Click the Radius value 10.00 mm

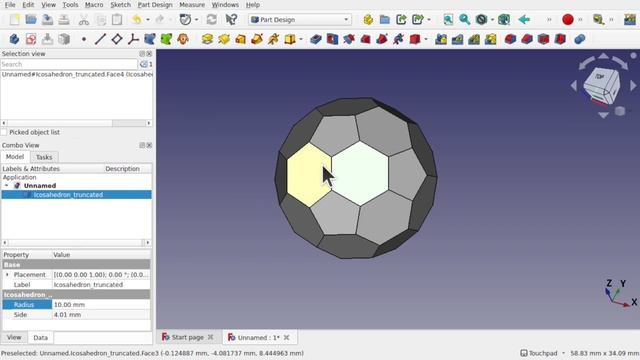tap(101, 304)
